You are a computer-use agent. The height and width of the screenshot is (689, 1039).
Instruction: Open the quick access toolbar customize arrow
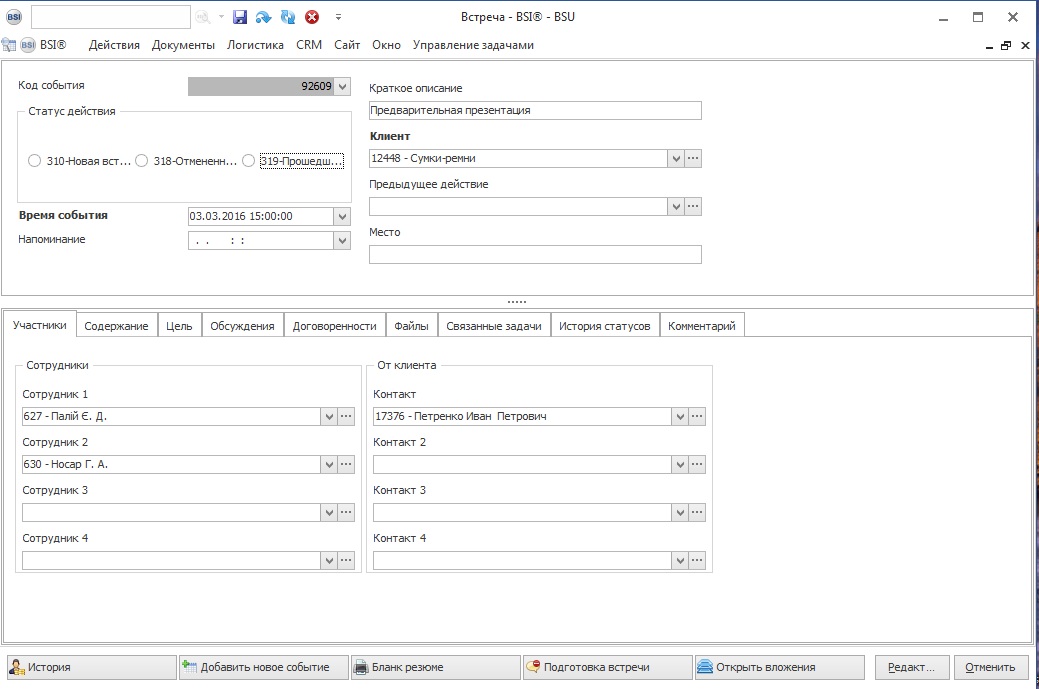click(x=338, y=17)
